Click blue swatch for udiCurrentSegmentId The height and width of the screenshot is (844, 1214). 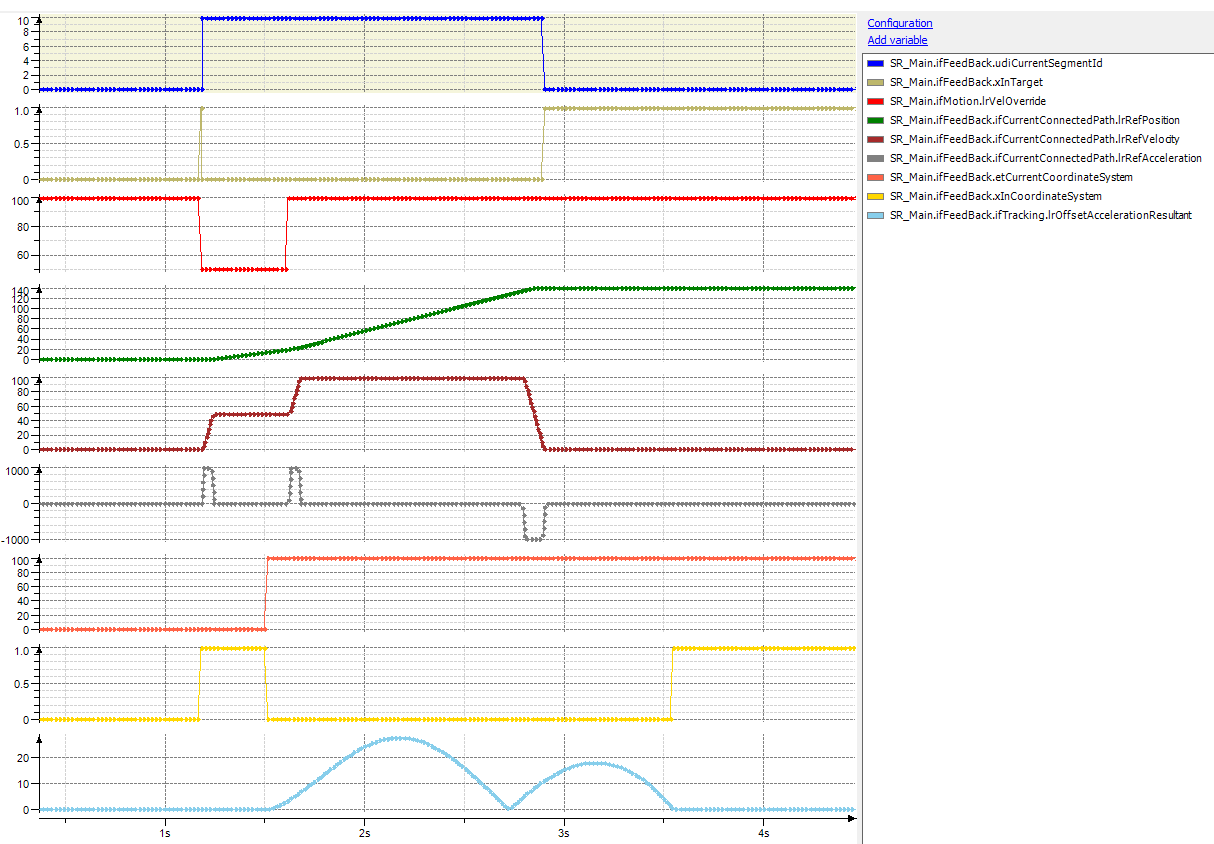[x=875, y=63]
